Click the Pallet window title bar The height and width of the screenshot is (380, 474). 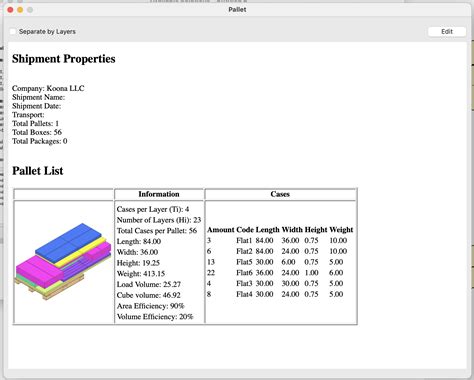click(237, 10)
